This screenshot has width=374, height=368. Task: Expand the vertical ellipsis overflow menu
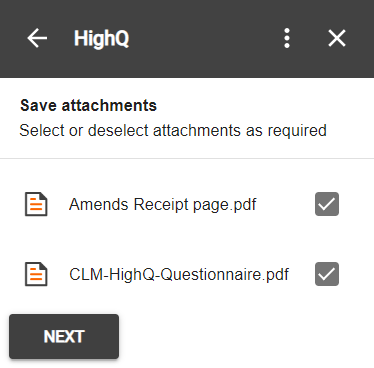tap(287, 38)
